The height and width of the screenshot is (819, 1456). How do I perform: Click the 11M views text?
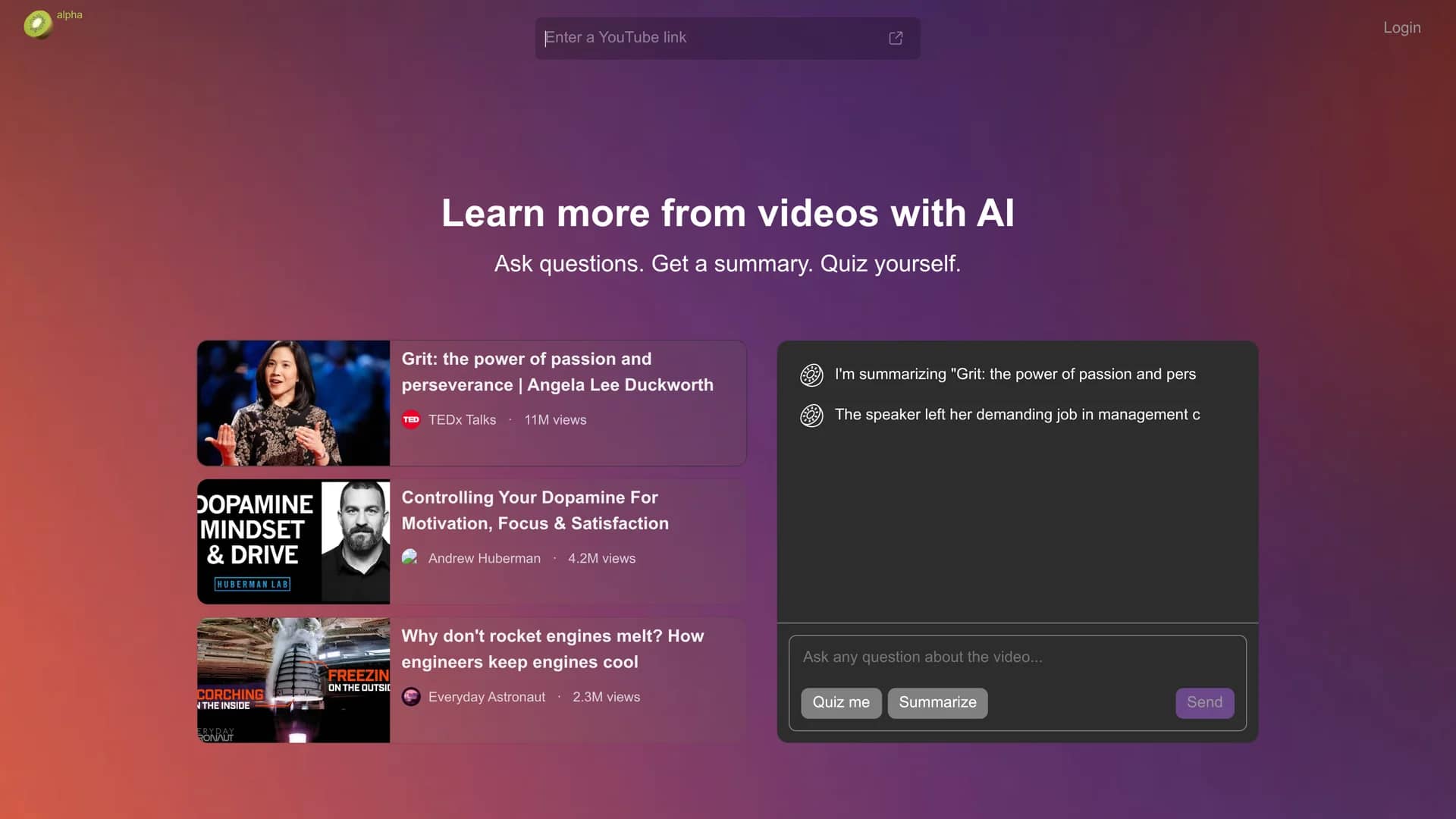[x=556, y=419]
